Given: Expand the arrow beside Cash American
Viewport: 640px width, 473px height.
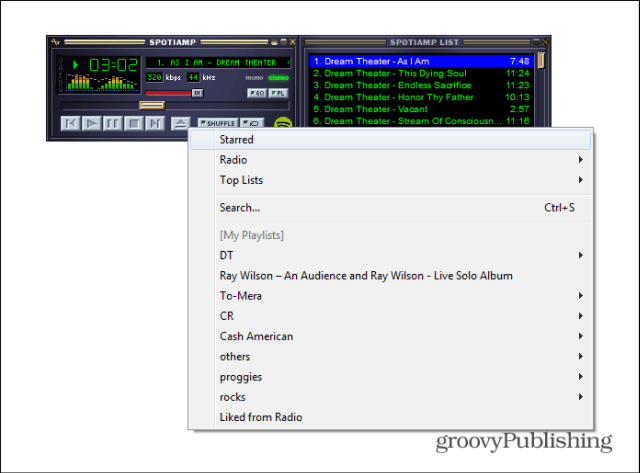Looking at the screenshot, I should coord(580,336).
